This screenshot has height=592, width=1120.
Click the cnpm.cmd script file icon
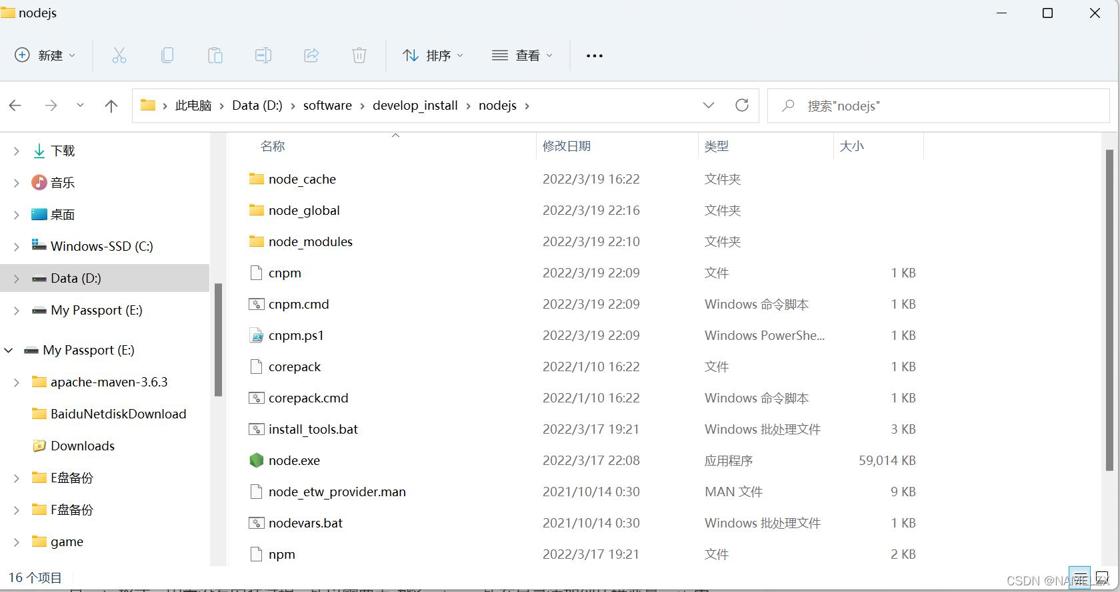(256, 304)
